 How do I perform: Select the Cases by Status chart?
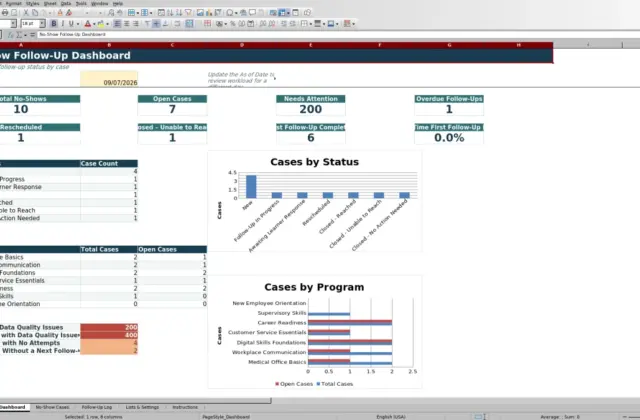click(315, 201)
